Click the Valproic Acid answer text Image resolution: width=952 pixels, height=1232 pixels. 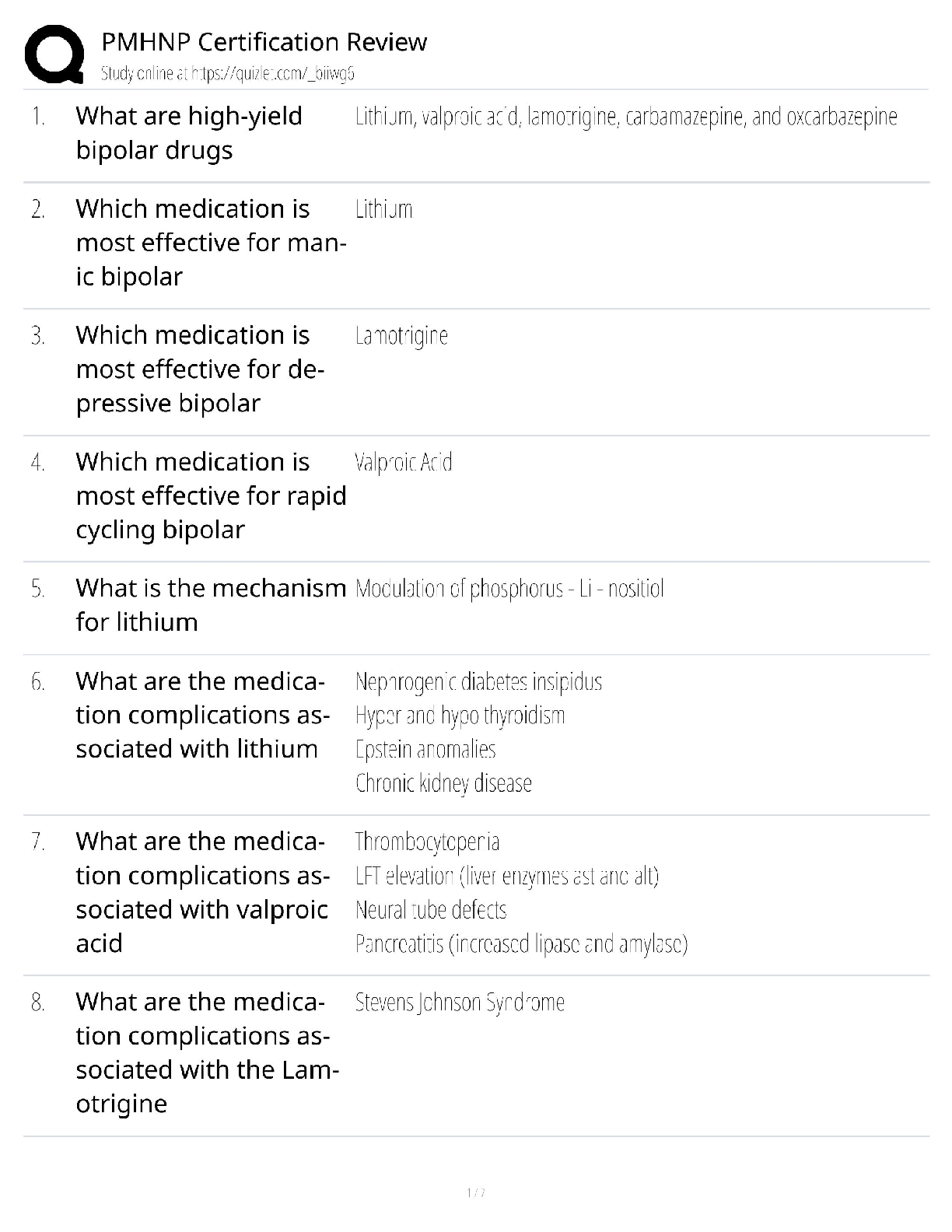click(403, 463)
